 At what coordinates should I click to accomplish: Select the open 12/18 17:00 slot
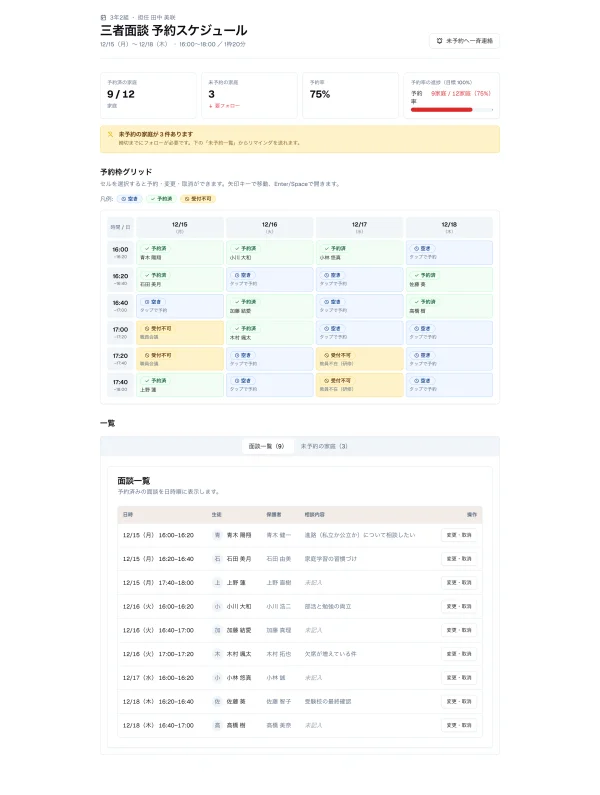tap(449, 333)
